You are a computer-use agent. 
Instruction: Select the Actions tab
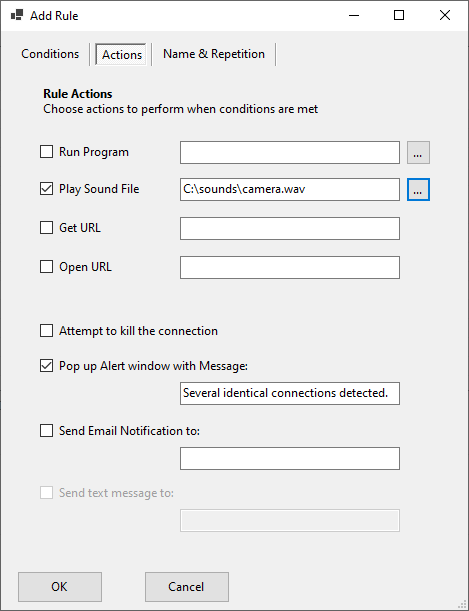122,55
